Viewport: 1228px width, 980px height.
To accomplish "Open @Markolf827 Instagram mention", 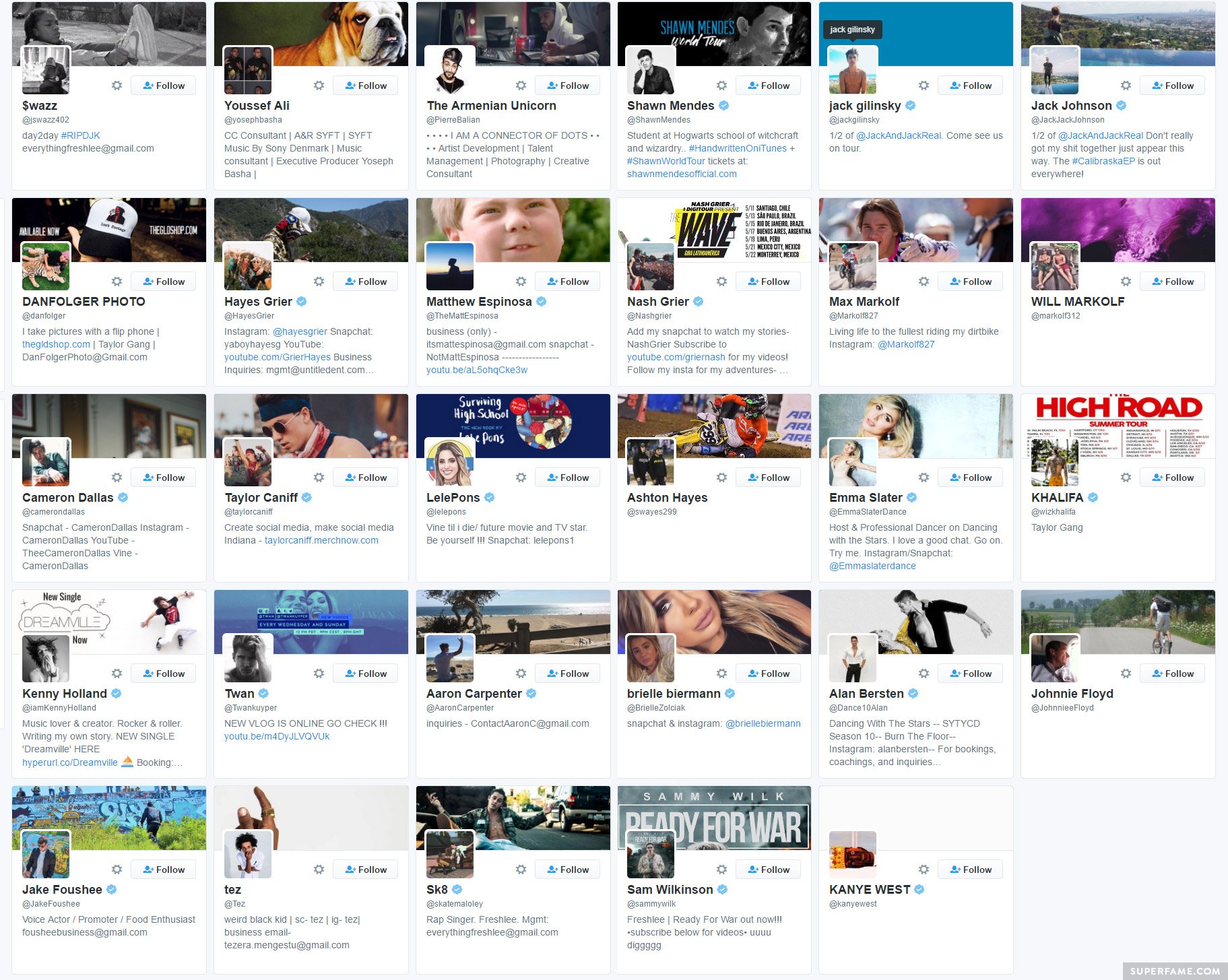I will click(x=906, y=344).
